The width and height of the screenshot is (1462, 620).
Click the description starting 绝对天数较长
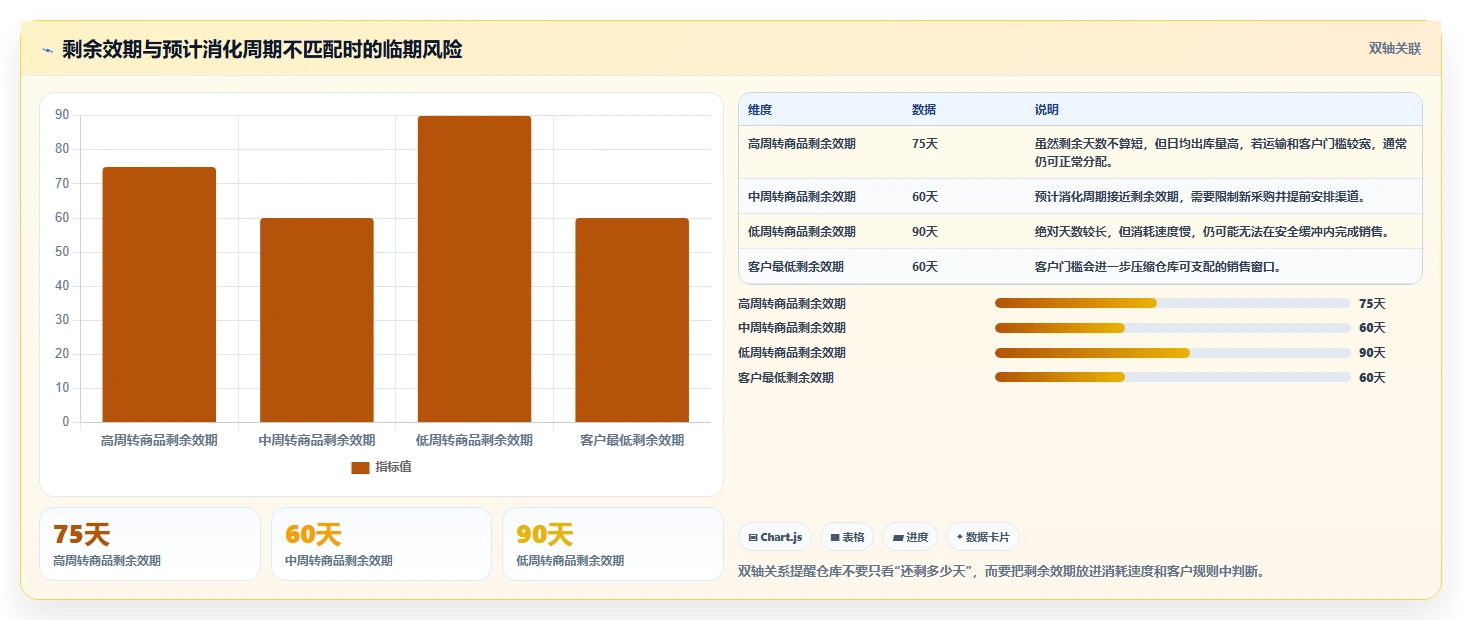click(x=1214, y=232)
